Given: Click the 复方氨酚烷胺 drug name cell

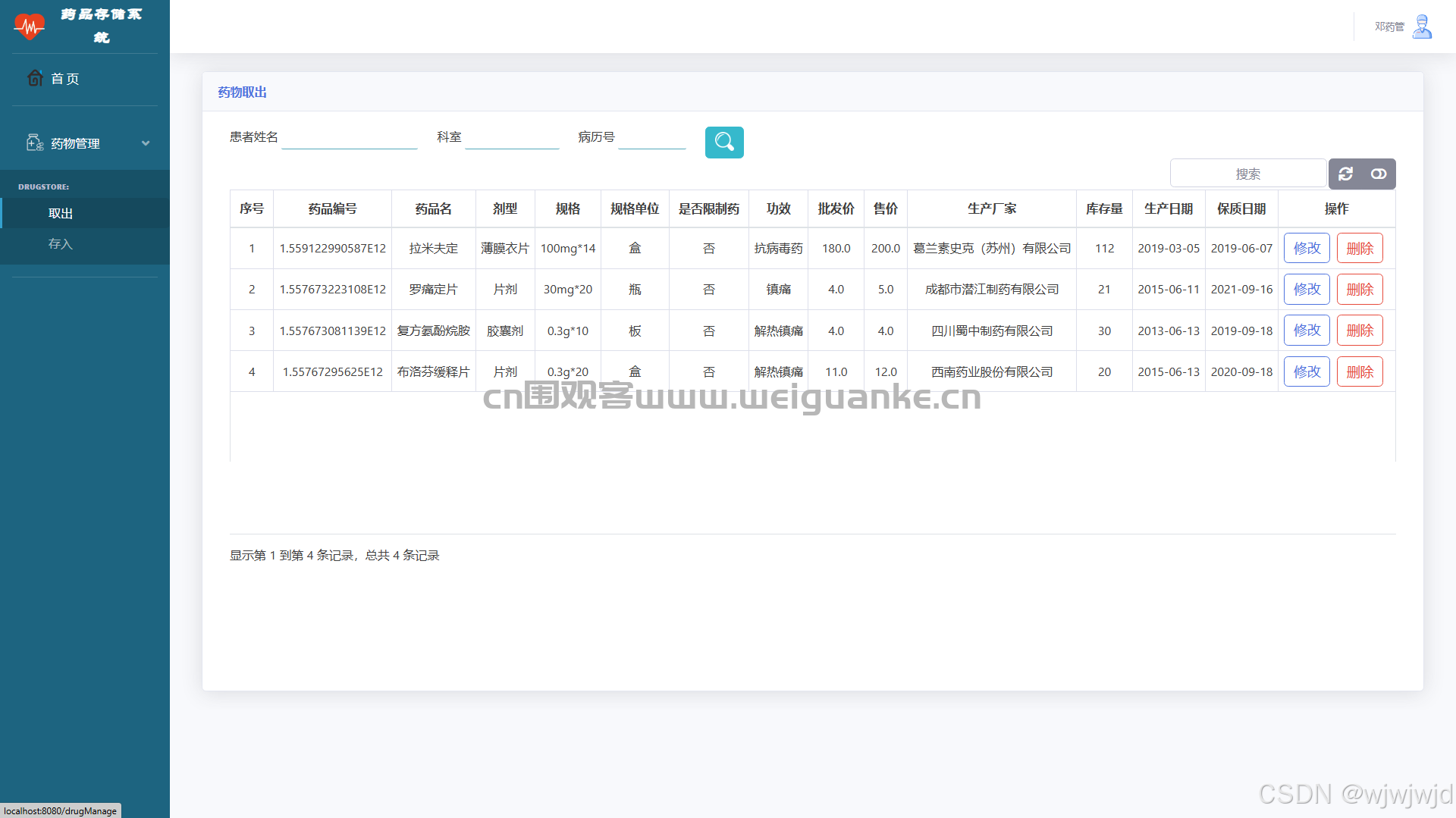Looking at the screenshot, I should point(433,331).
